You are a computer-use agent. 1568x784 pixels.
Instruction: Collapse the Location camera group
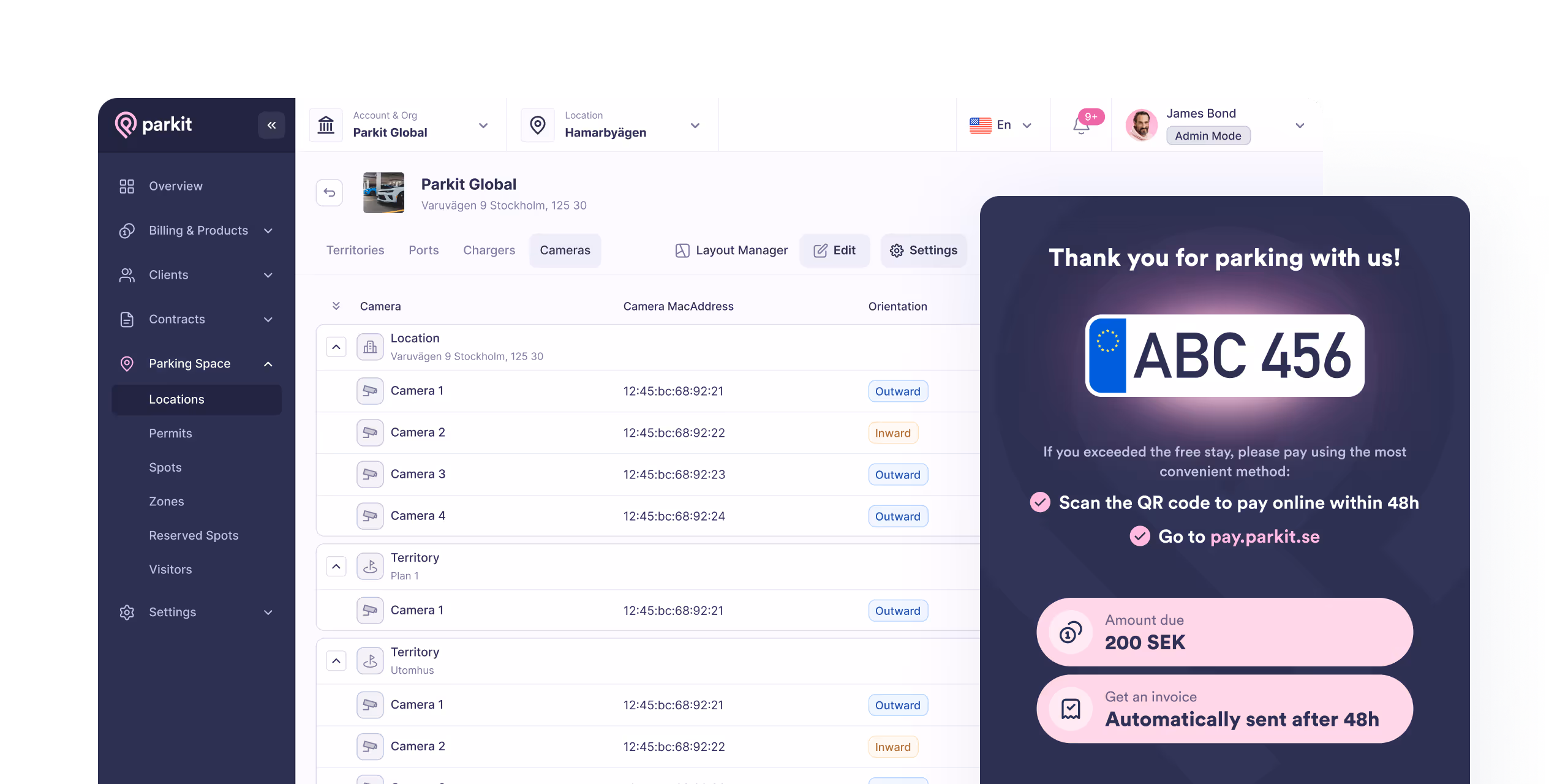tap(336, 347)
